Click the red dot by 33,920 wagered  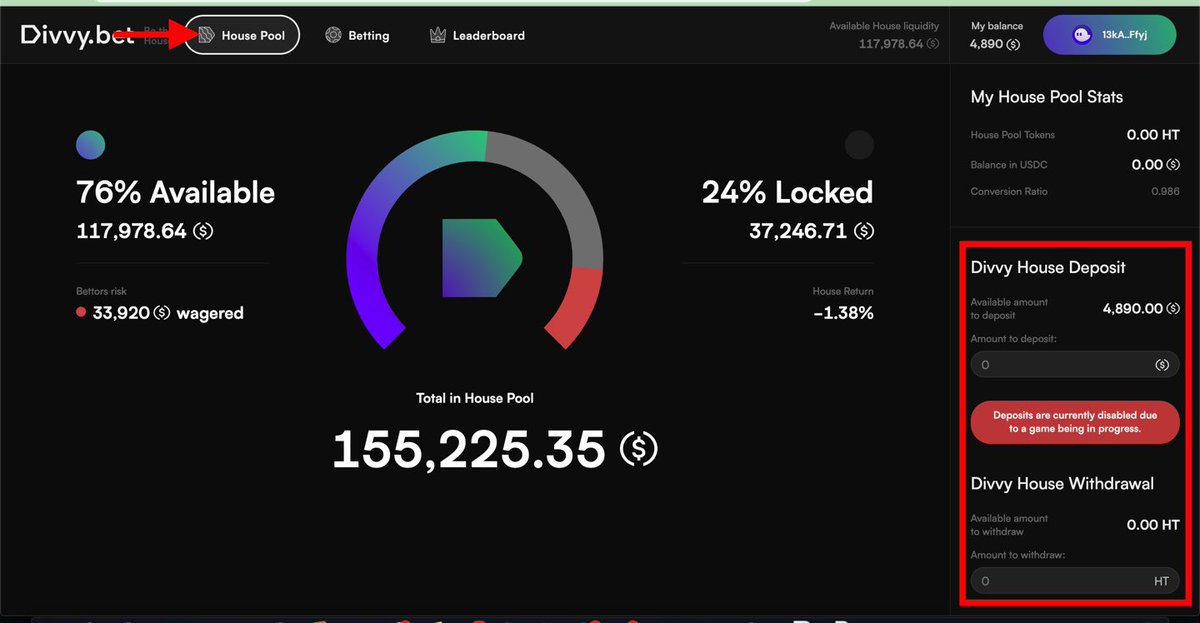[82, 313]
